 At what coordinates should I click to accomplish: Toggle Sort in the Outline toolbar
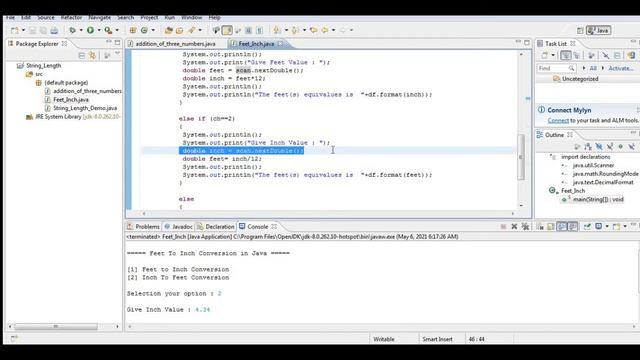click(588, 147)
